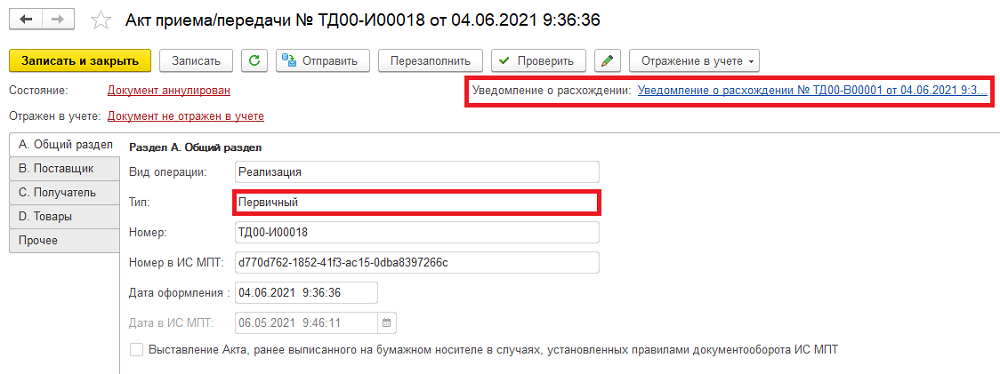Screen dimensions: 1000x374
Task: Click Раздел А. Общий раздел heading
Action: [195, 147]
